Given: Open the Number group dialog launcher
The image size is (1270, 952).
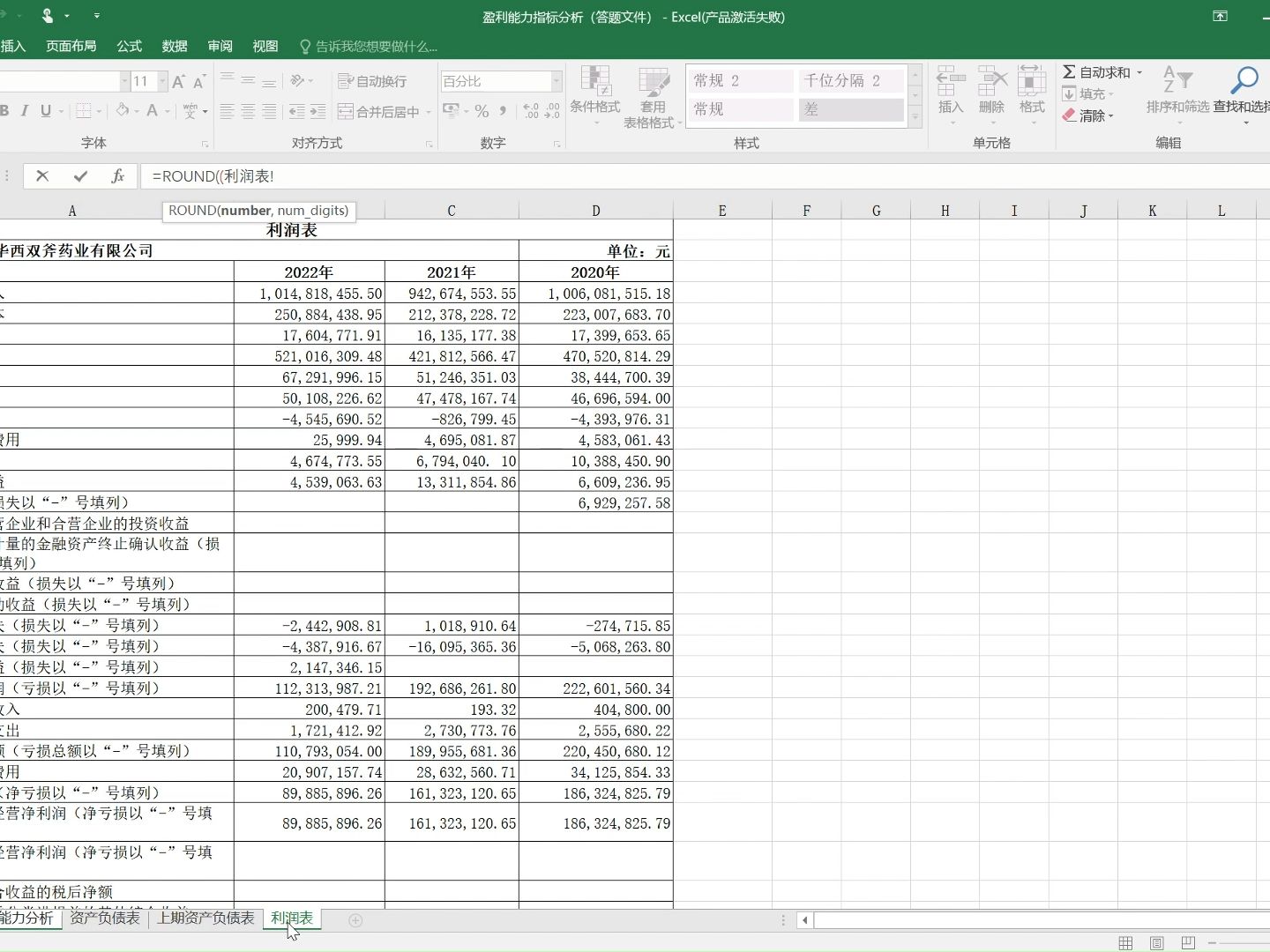Looking at the screenshot, I should (557, 144).
